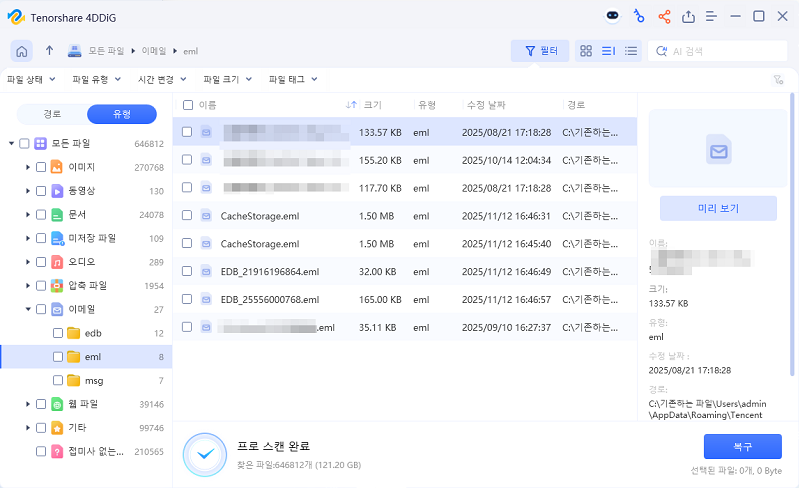Check the msg folder checkbox
This screenshot has width=799, height=488.
click(58, 381)
